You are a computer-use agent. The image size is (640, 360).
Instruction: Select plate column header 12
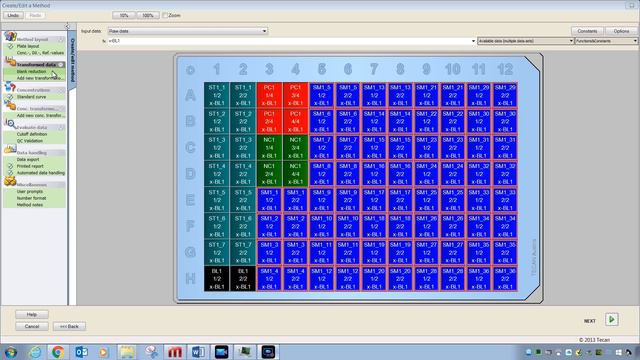pyautogui.click(x=505, y=69)
